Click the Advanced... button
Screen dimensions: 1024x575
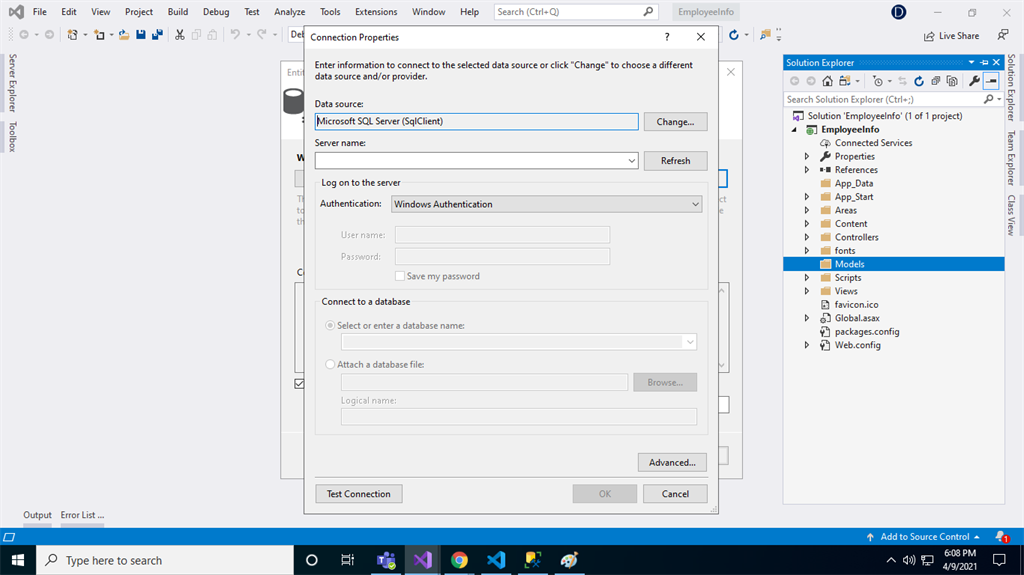[x=672, y=463]
